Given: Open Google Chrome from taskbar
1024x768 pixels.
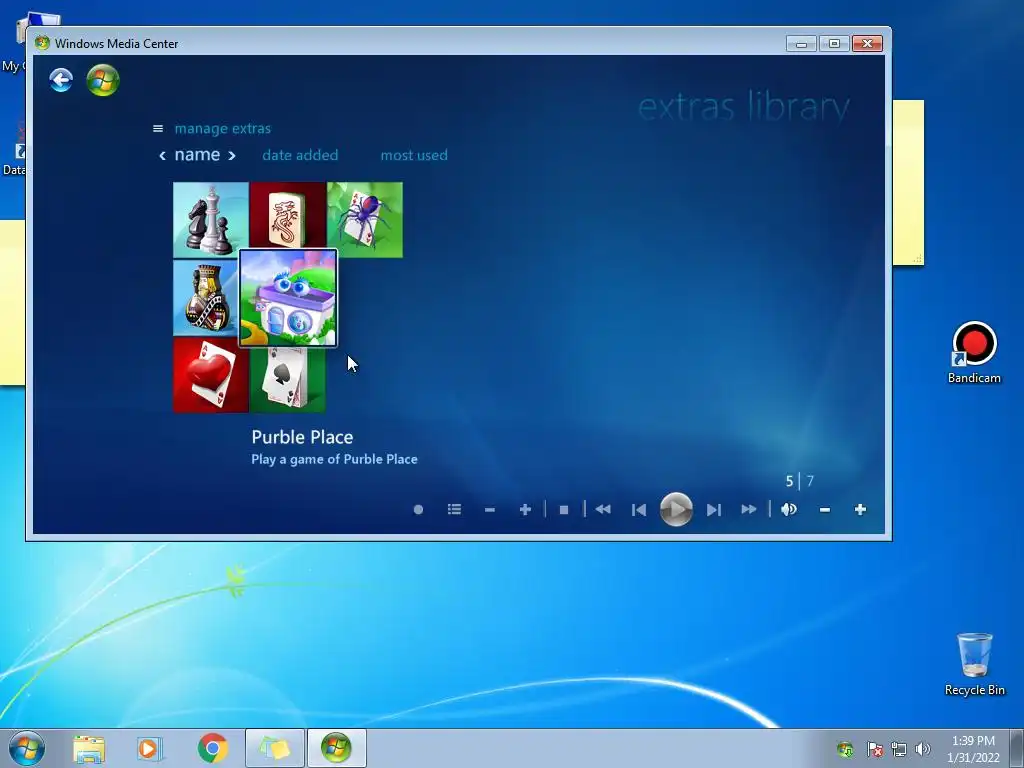Looking at the screenshot, I should [212, 749].
